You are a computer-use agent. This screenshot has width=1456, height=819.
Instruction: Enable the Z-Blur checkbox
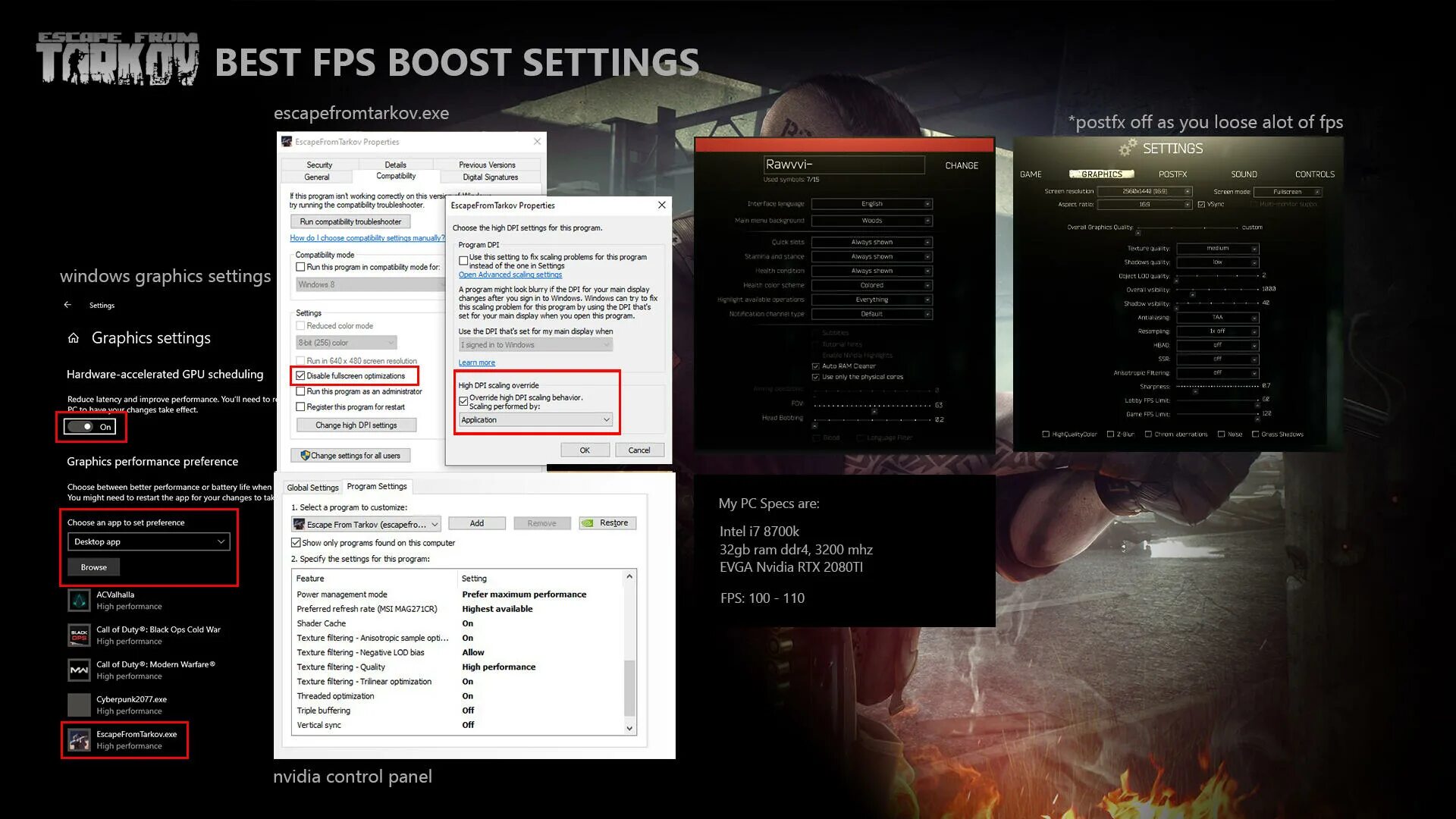[x=1110, y=435]
